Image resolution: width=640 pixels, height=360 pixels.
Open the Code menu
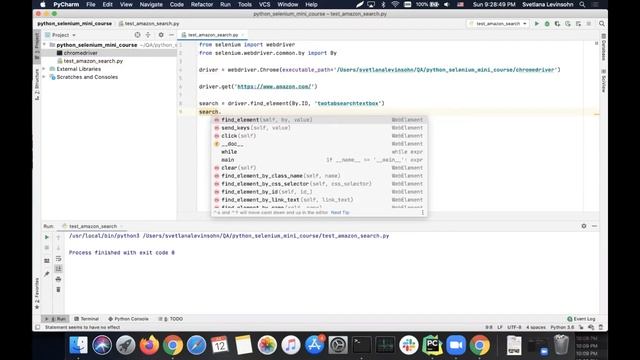[176, 4]
